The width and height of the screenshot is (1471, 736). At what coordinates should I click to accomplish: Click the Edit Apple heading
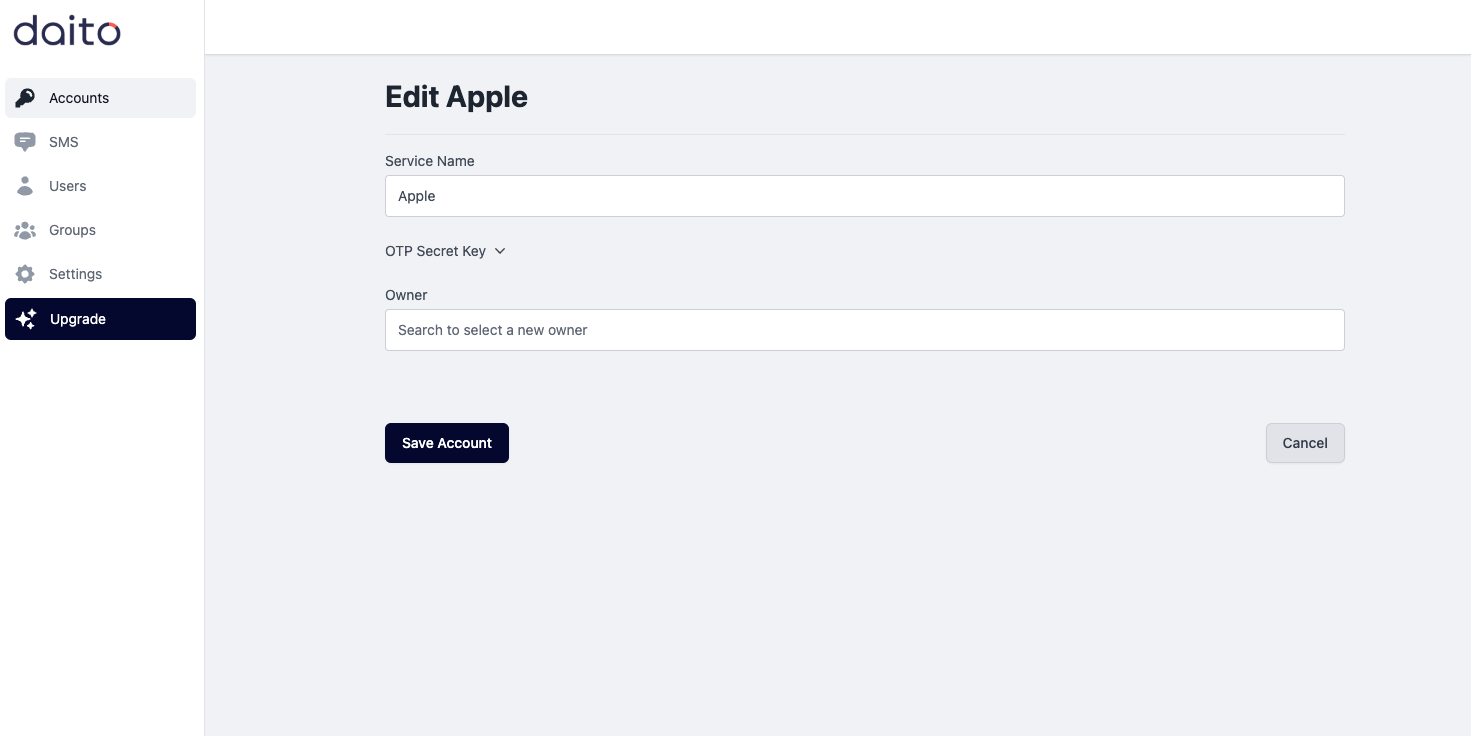[456, 97]
